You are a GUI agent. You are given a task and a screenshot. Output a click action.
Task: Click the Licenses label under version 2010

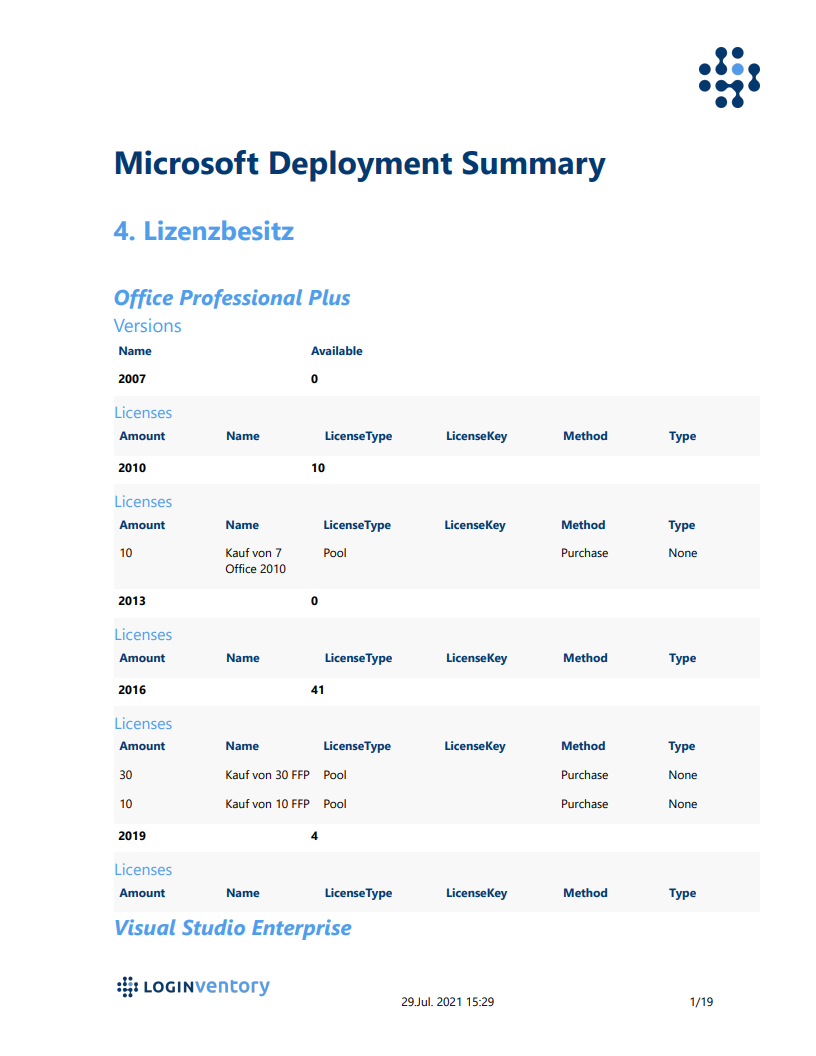[x=143, y=502]
